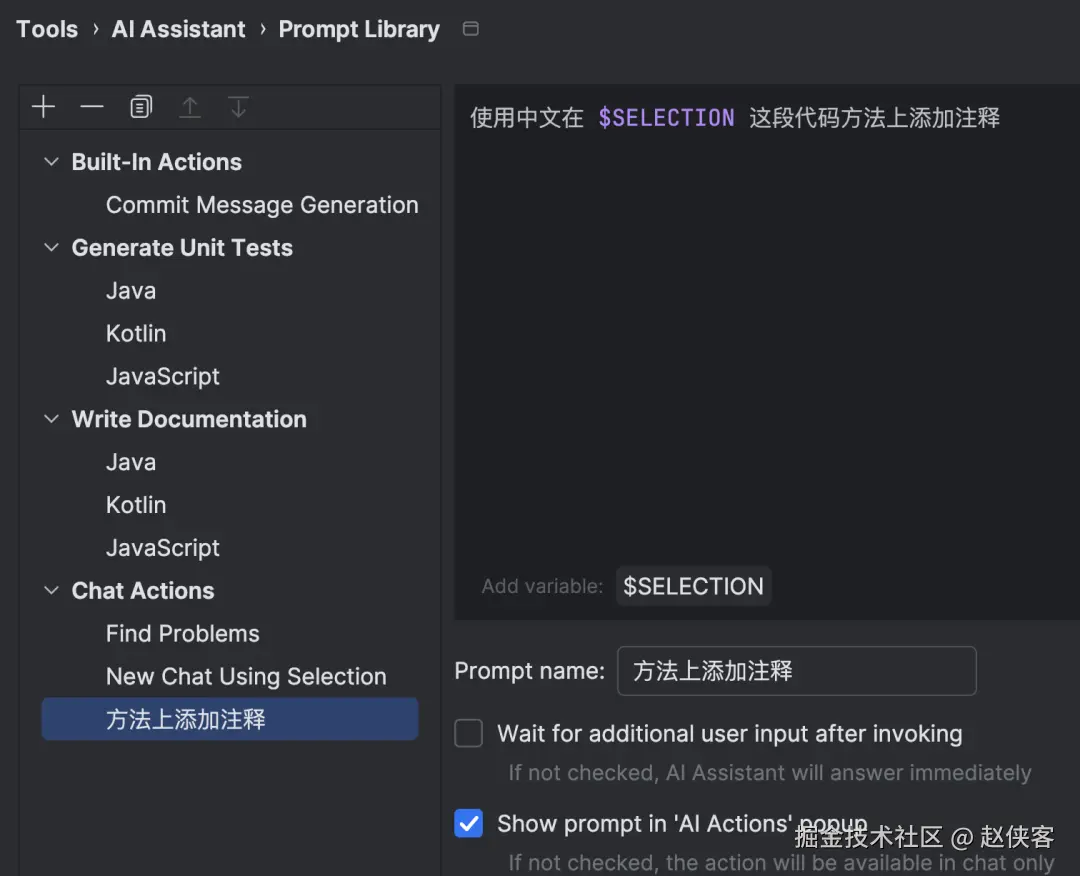Collapse the Built-In Actions group
The height and width of the screenshot is (876, 1080).
pos(52,162)
